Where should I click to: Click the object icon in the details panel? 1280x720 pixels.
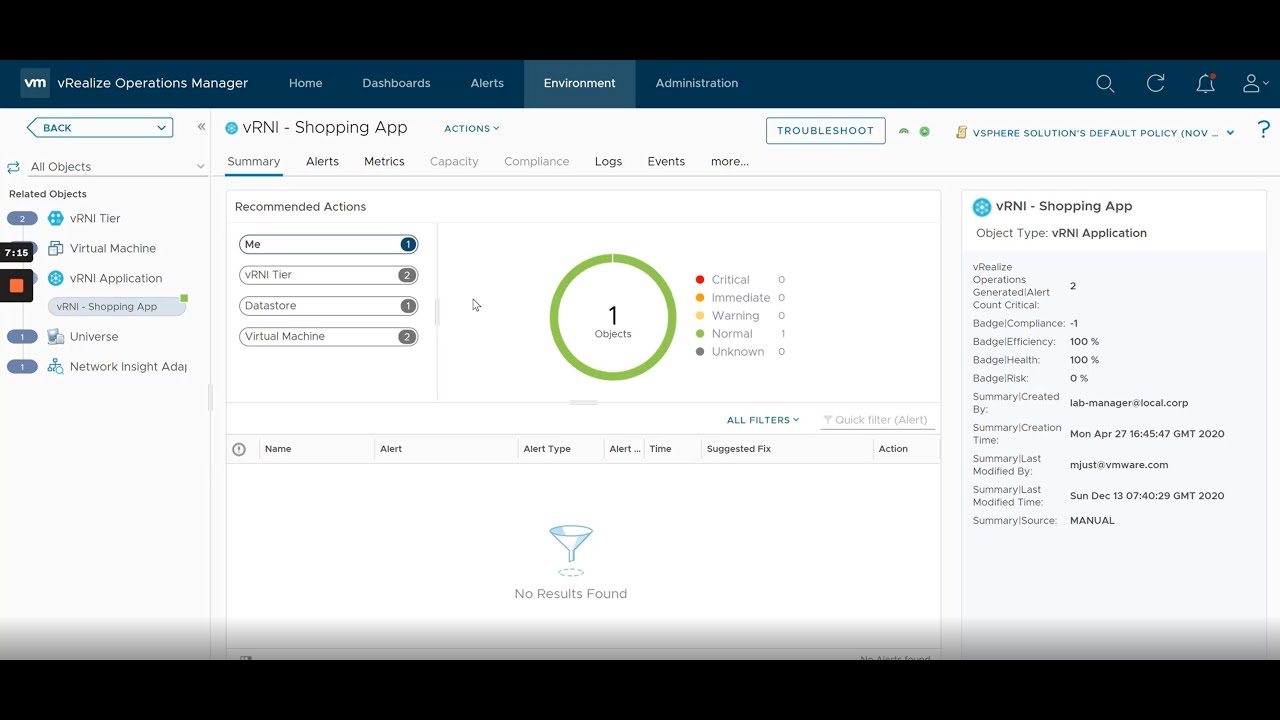(982, 207)
